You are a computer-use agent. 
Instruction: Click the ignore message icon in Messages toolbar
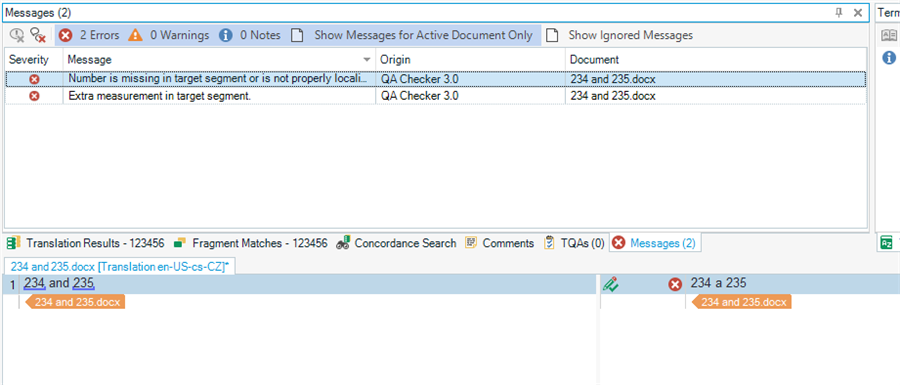(17, 36)
